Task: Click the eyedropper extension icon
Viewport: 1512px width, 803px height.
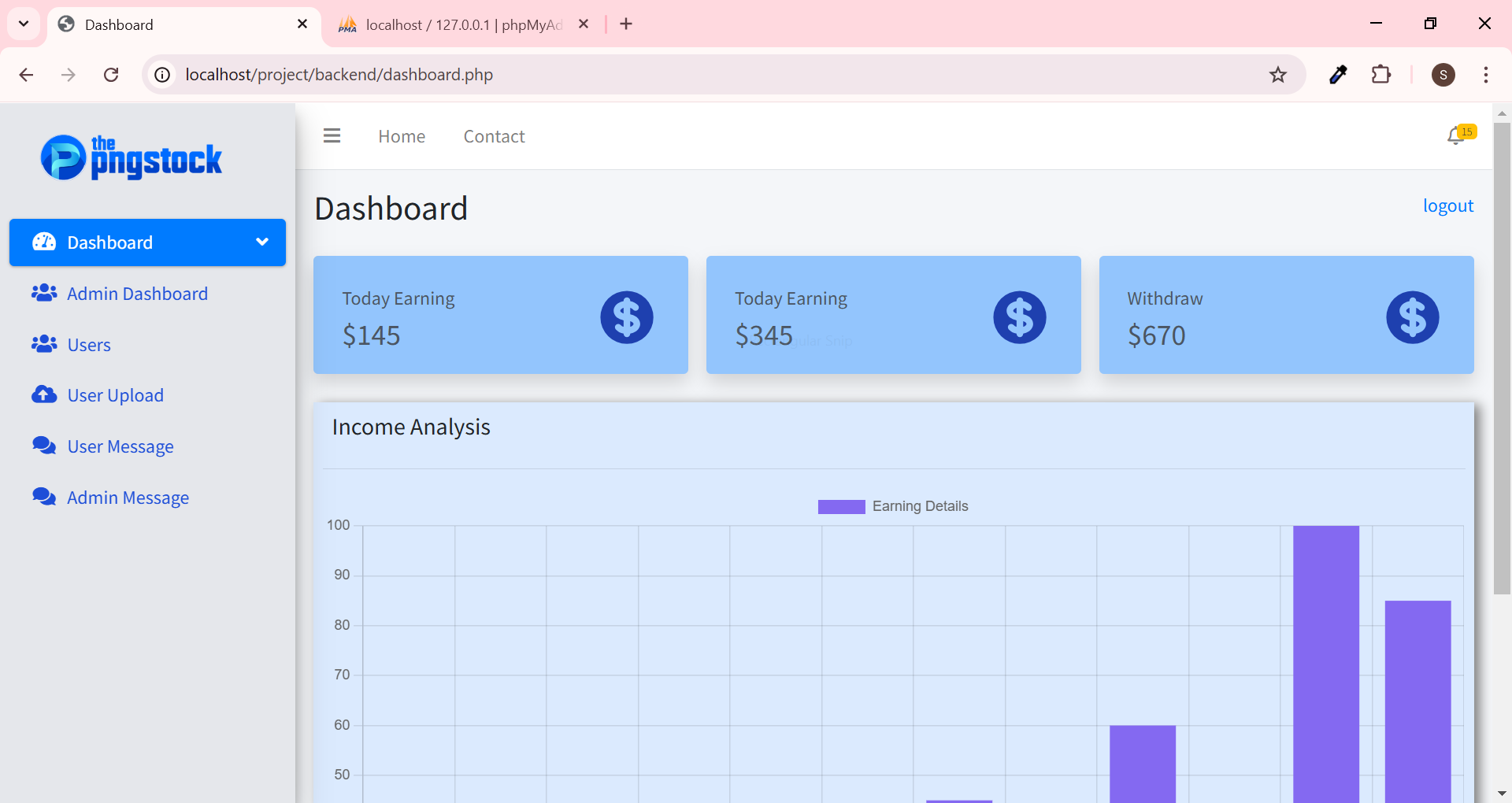Action: coord(1338,75)
